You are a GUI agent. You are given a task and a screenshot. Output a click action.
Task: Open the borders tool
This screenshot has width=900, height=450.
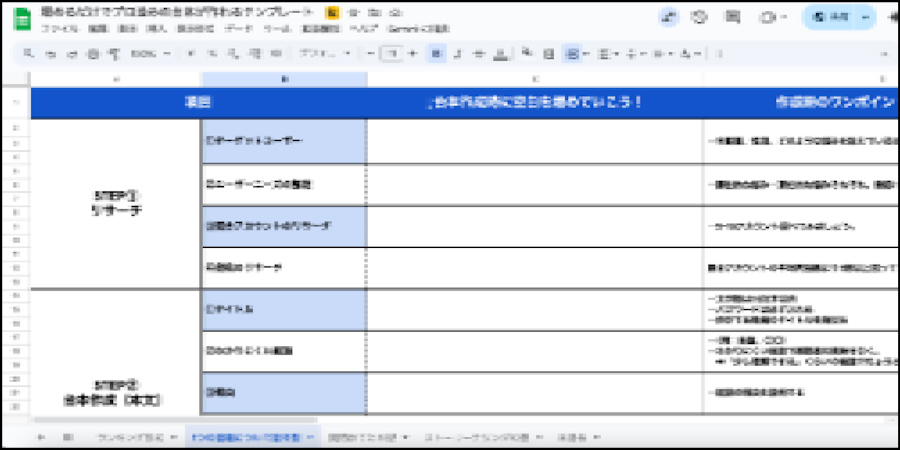click(x=549, y=53)
